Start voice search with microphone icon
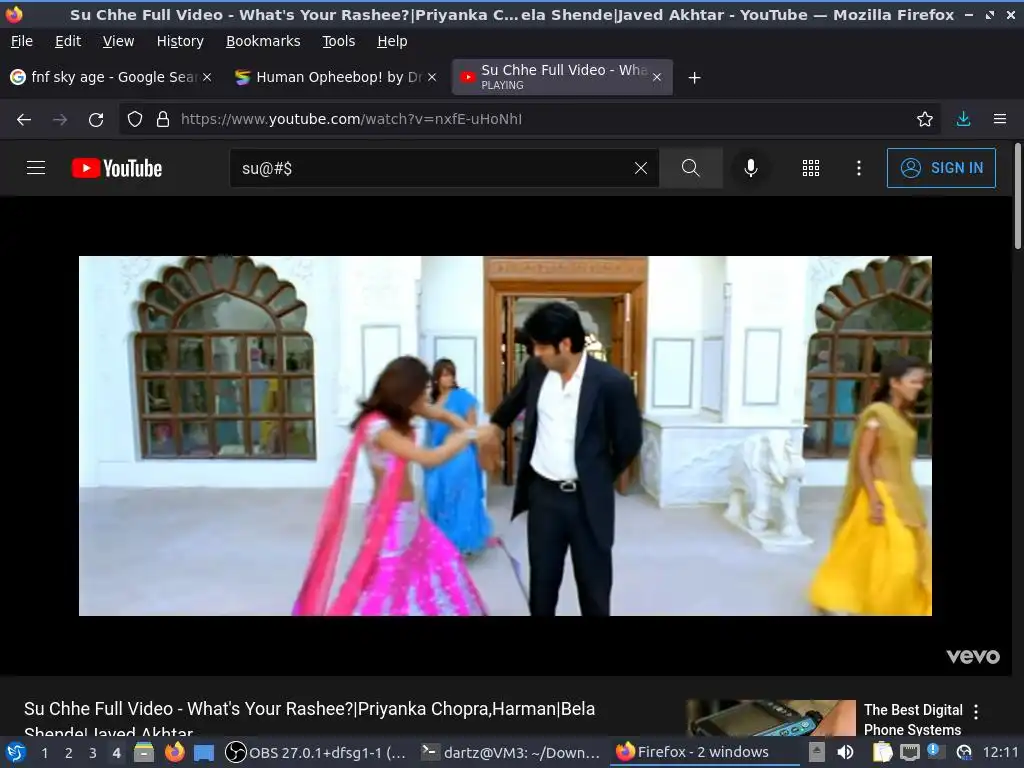The height and width of the screenshot is (768, 1024). [x=751, y=168]
